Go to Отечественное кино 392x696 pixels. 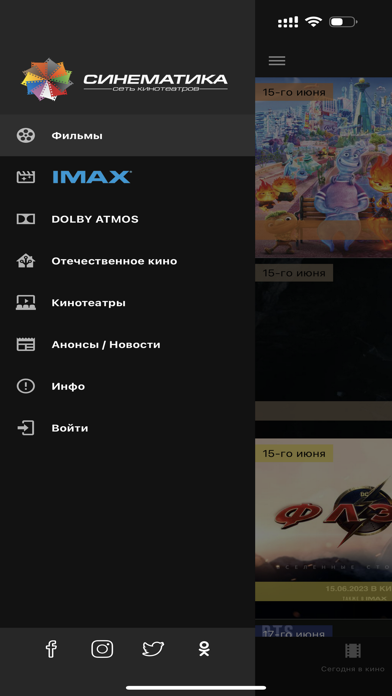127,261
